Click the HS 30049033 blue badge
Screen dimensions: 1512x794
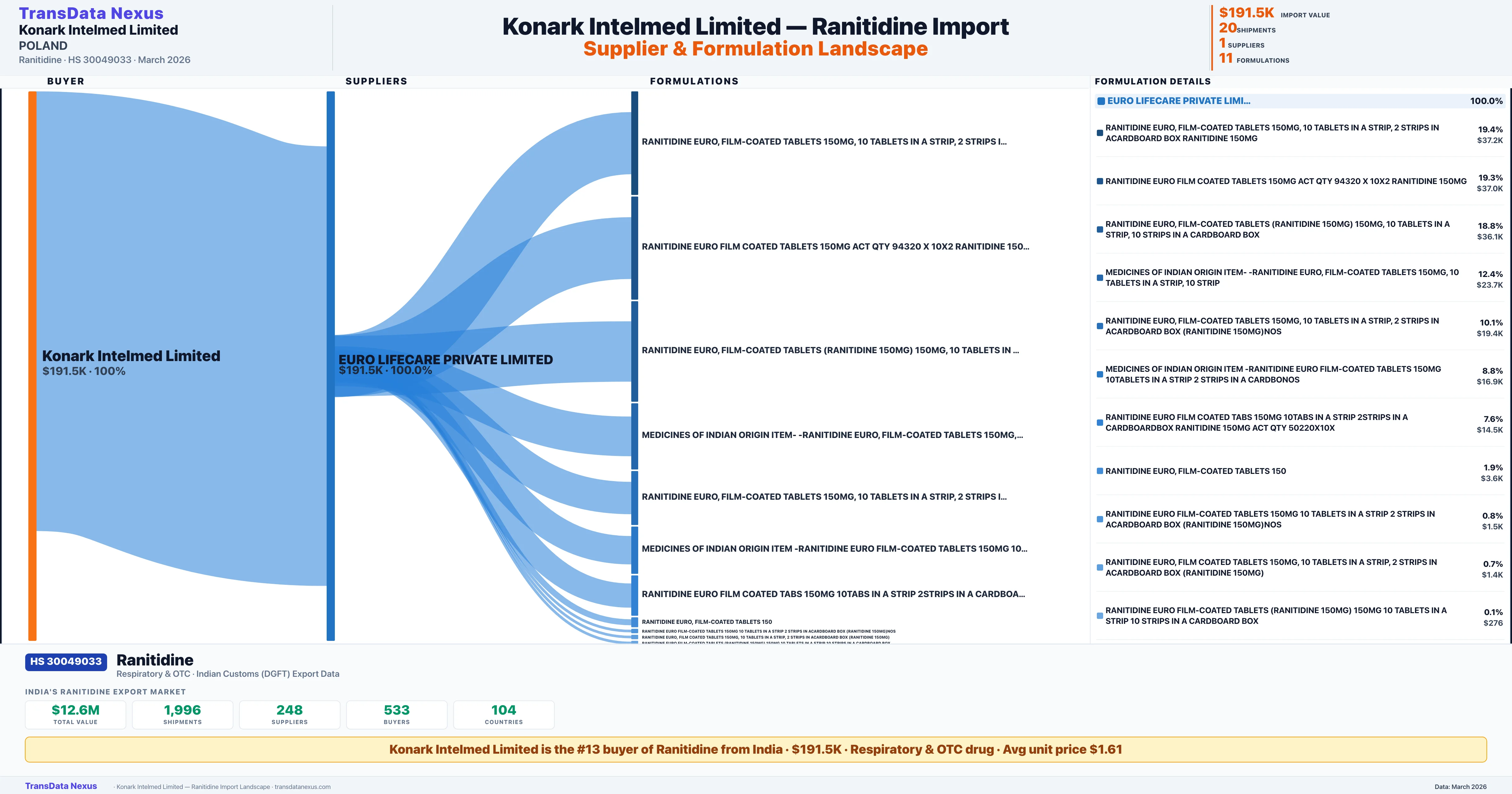pos(66,661)
